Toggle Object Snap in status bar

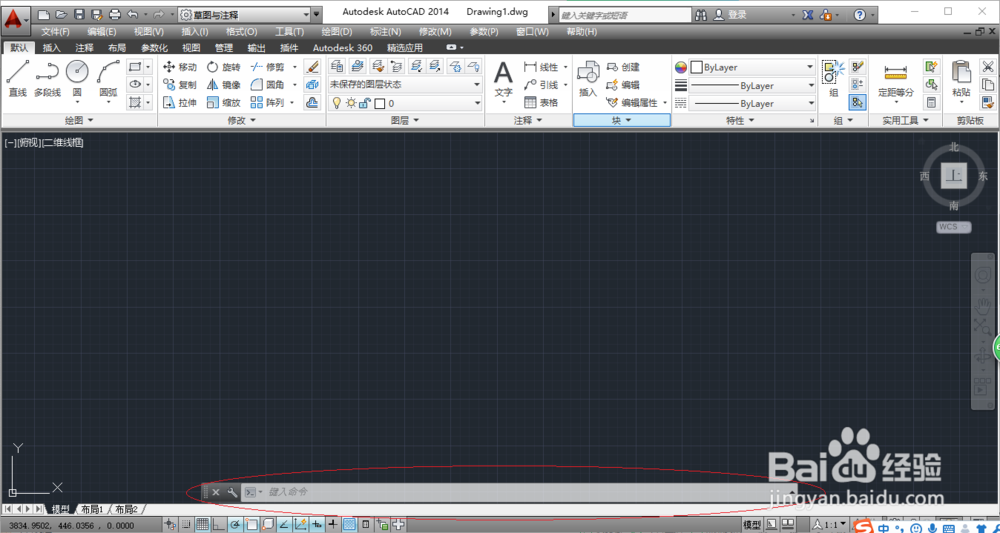pos(251,525)
